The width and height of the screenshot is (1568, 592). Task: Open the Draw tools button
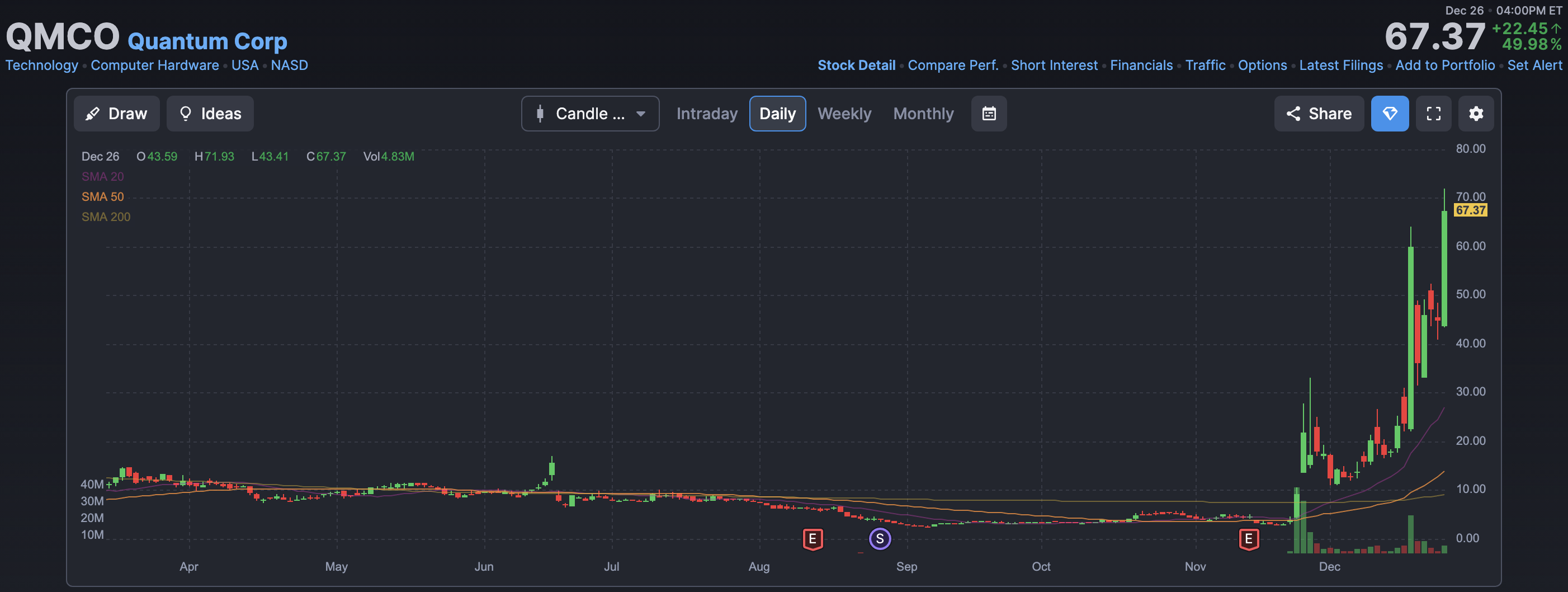pos(116,113)
